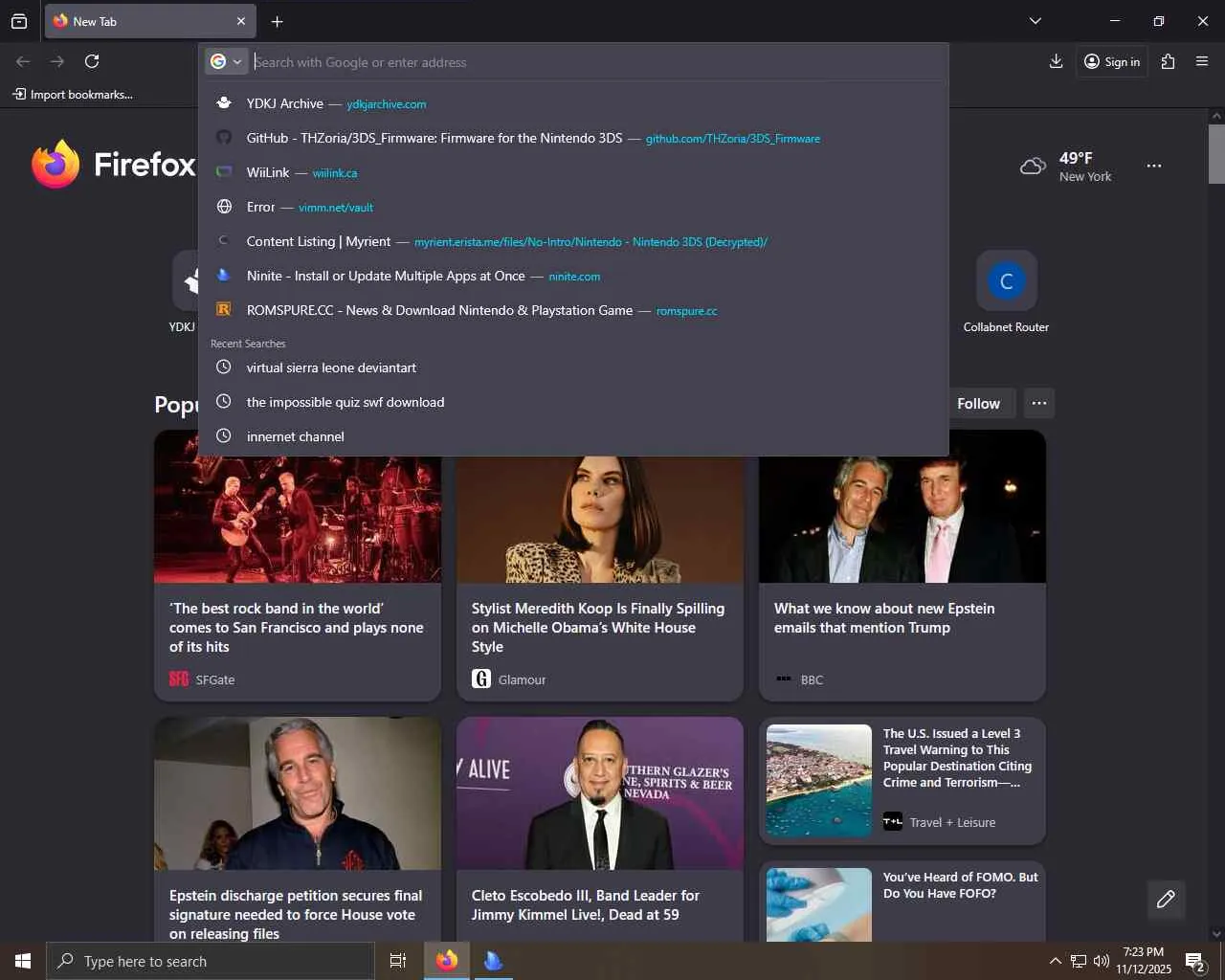Click the Firefox logo on new tab page
Image resolution: width=1225 pixels, height=980 pixels.
click(56, 165)
